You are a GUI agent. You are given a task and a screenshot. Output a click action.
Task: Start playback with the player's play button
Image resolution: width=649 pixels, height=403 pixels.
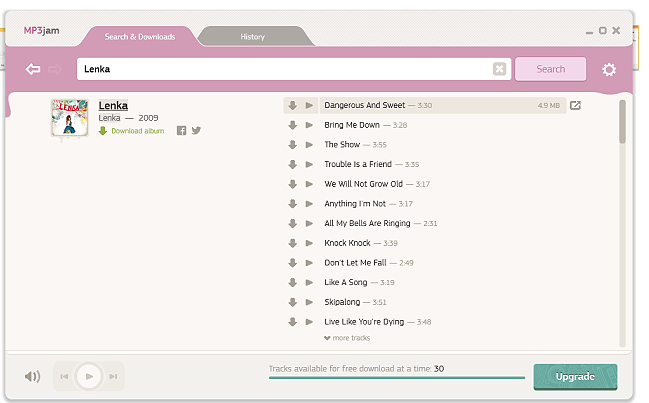click(89, 377)
